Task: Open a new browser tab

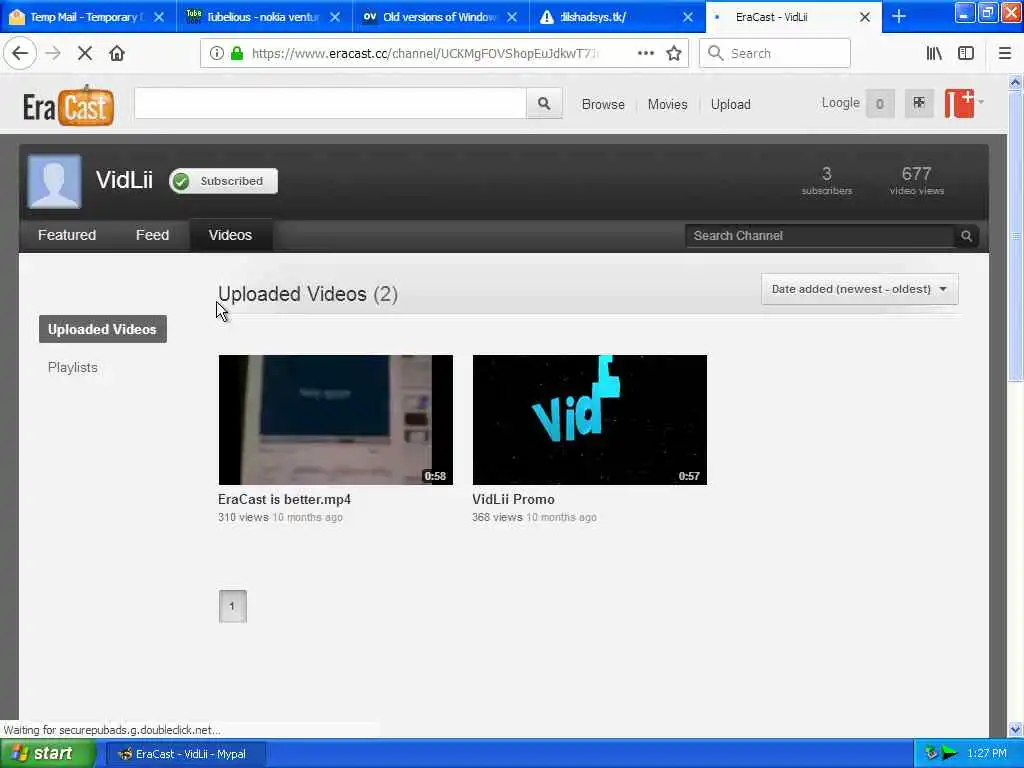Action: [x=899, y=16]
